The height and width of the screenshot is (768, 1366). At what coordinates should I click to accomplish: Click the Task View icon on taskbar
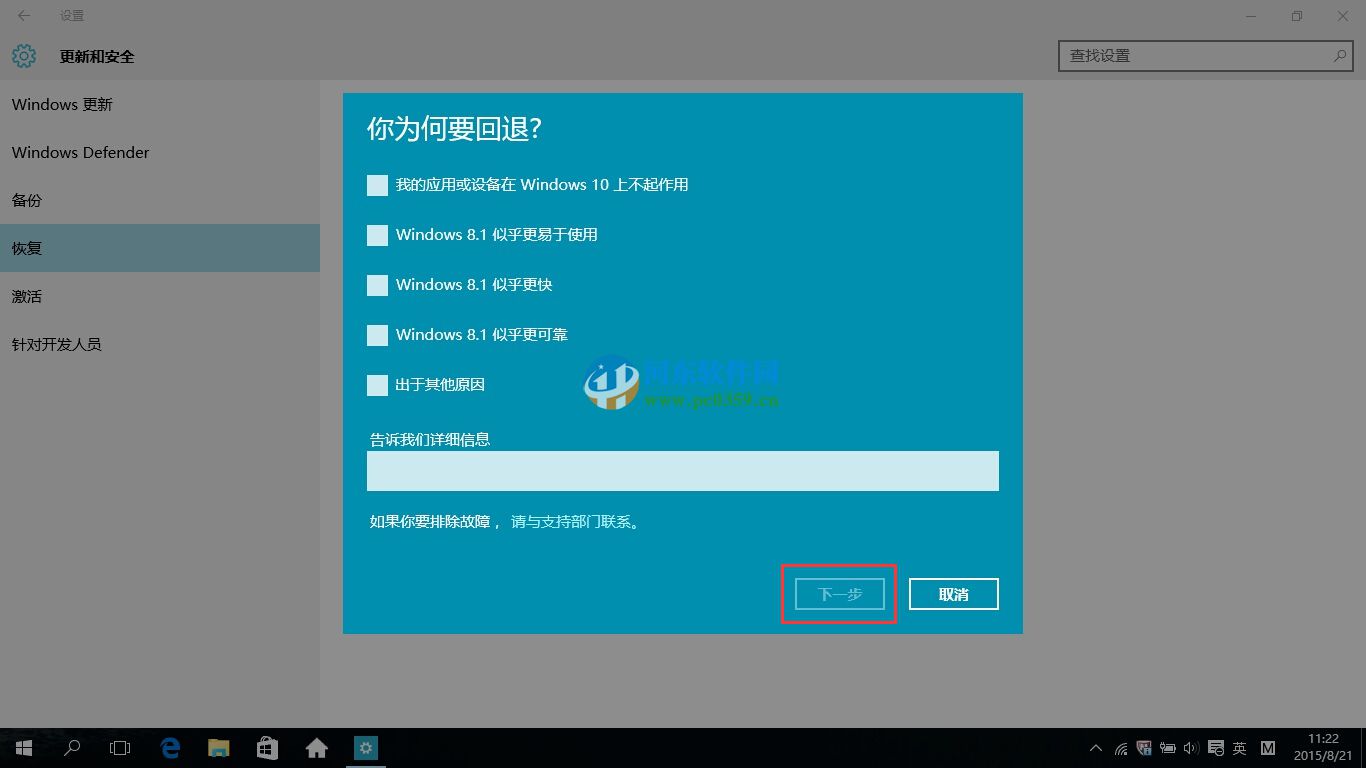(x=120, y=747)
